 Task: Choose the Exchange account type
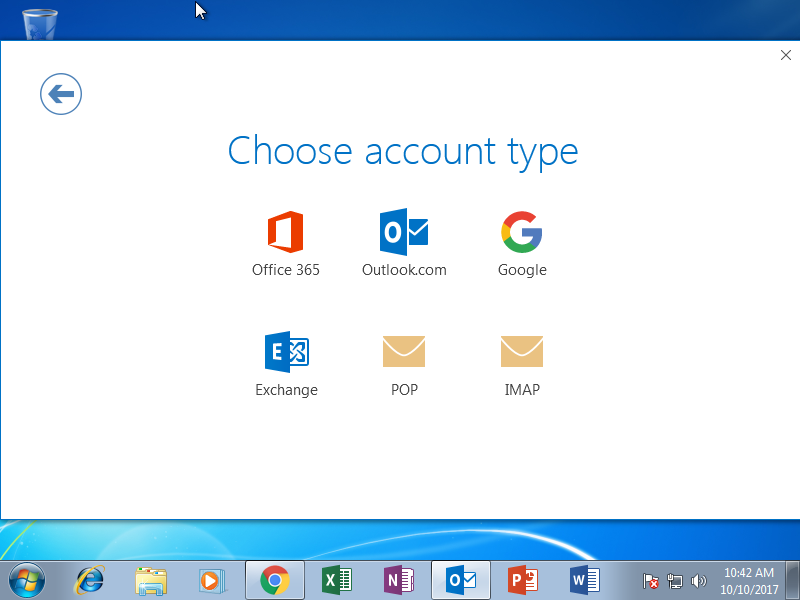286,364
